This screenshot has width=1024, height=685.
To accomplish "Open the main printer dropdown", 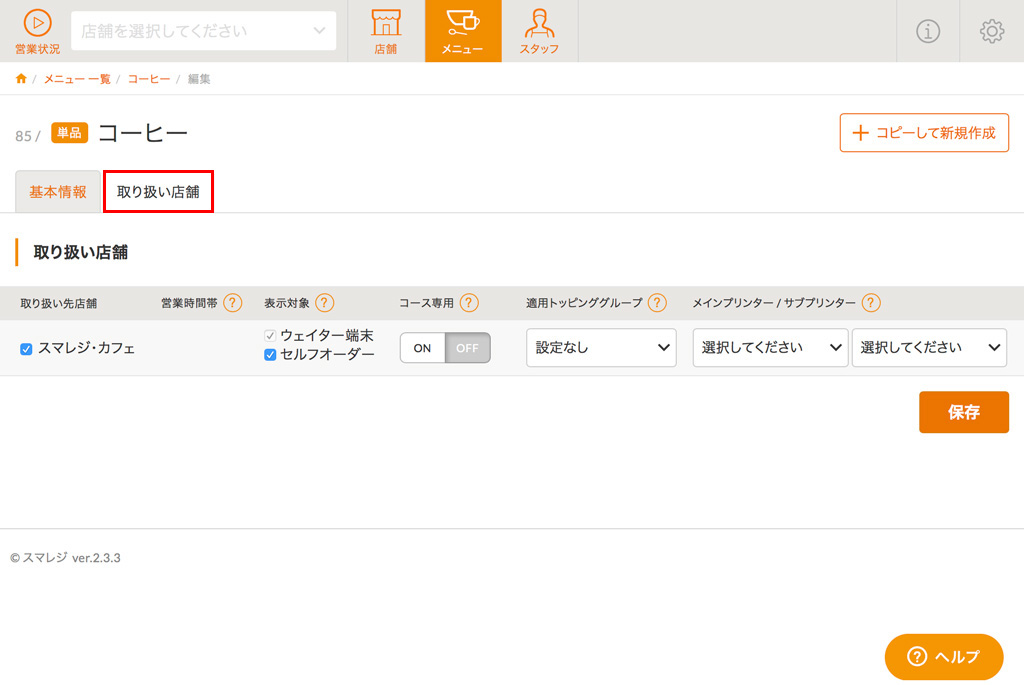I will pyautogui.click(x=770, y=348).
